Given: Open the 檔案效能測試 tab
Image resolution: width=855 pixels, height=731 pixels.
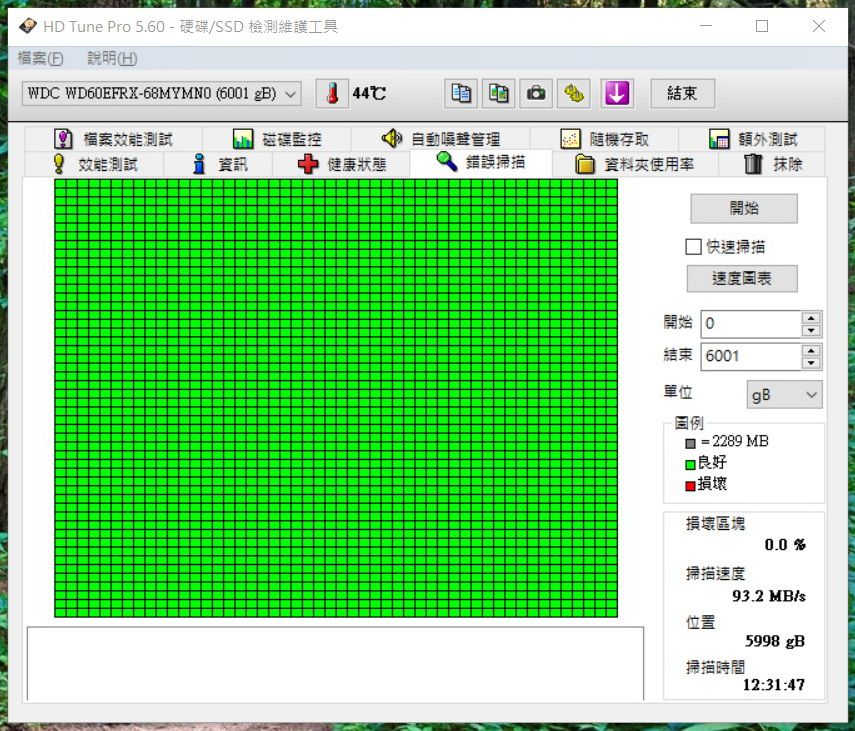Looking at the screenshot, I should 113,139.
